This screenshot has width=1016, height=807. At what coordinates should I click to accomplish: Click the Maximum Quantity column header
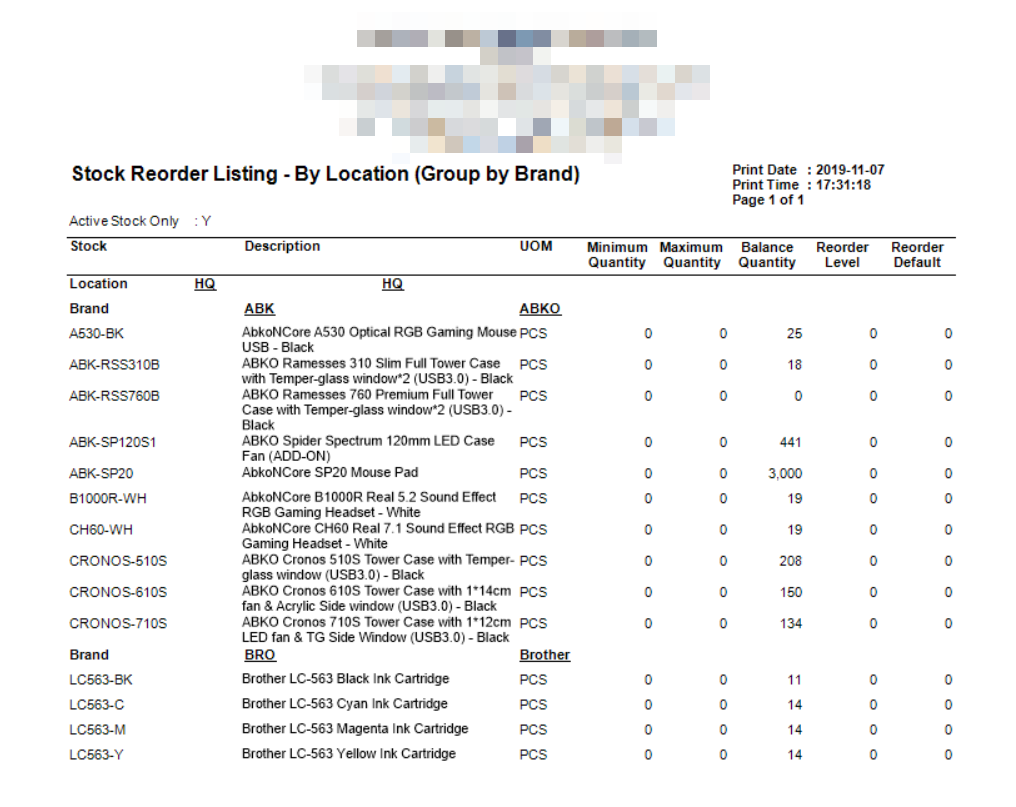tap(691, 255)
